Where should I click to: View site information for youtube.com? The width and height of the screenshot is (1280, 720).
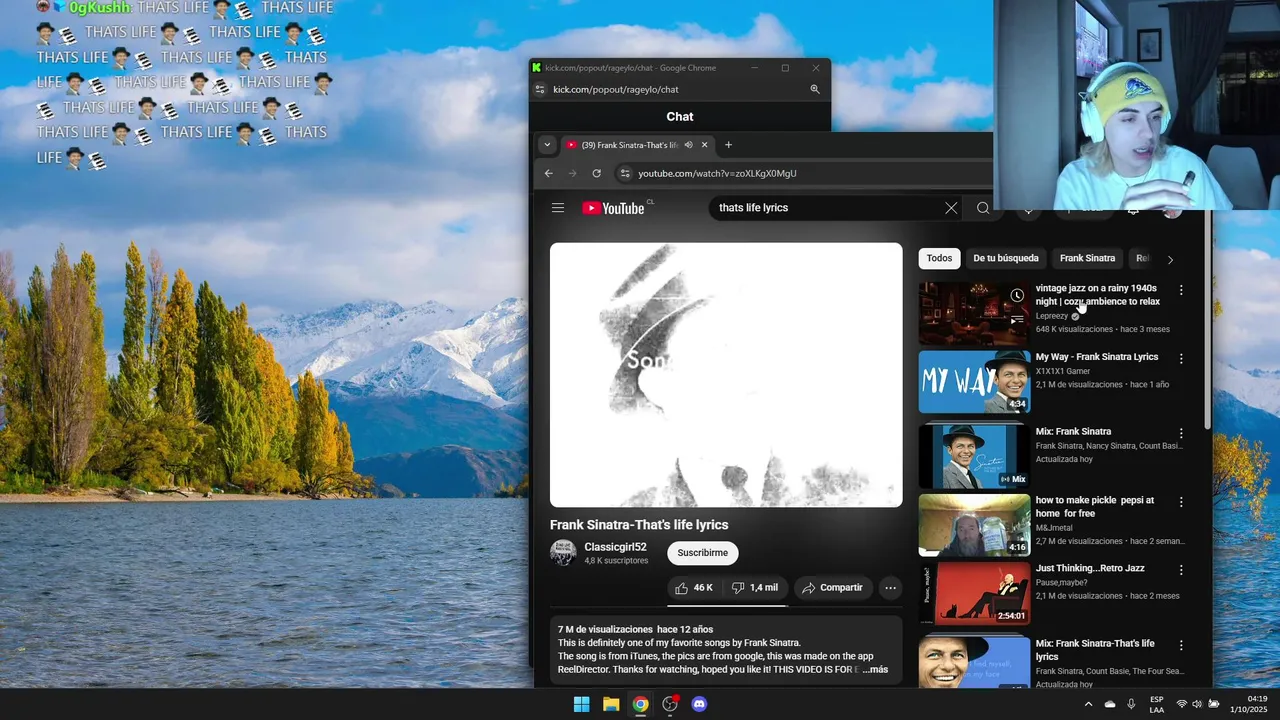625,173
